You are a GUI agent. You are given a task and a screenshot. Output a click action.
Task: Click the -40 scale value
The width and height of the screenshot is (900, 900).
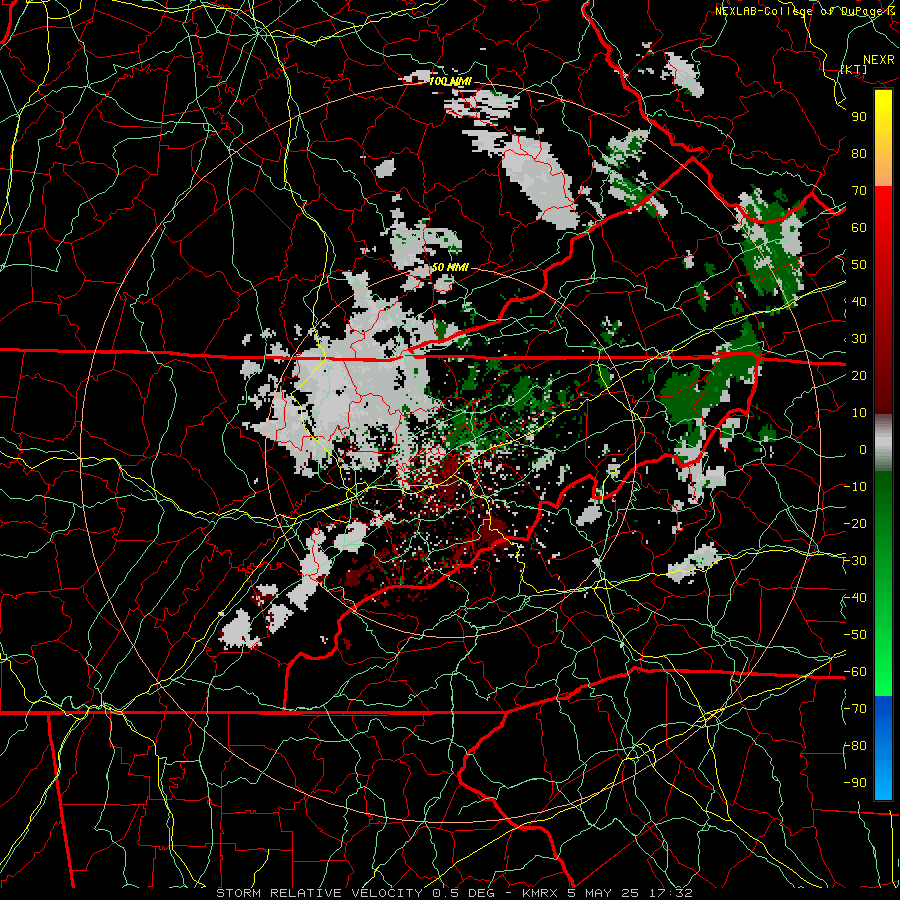(855, 598)
